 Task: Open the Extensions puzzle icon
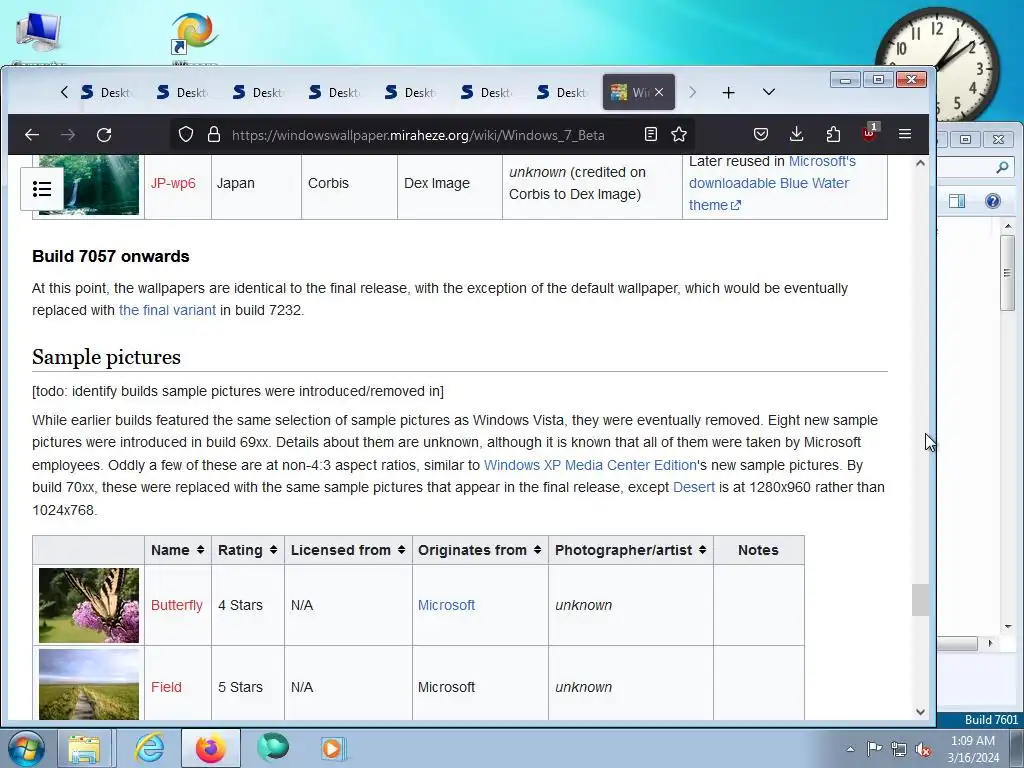point(833,135)
